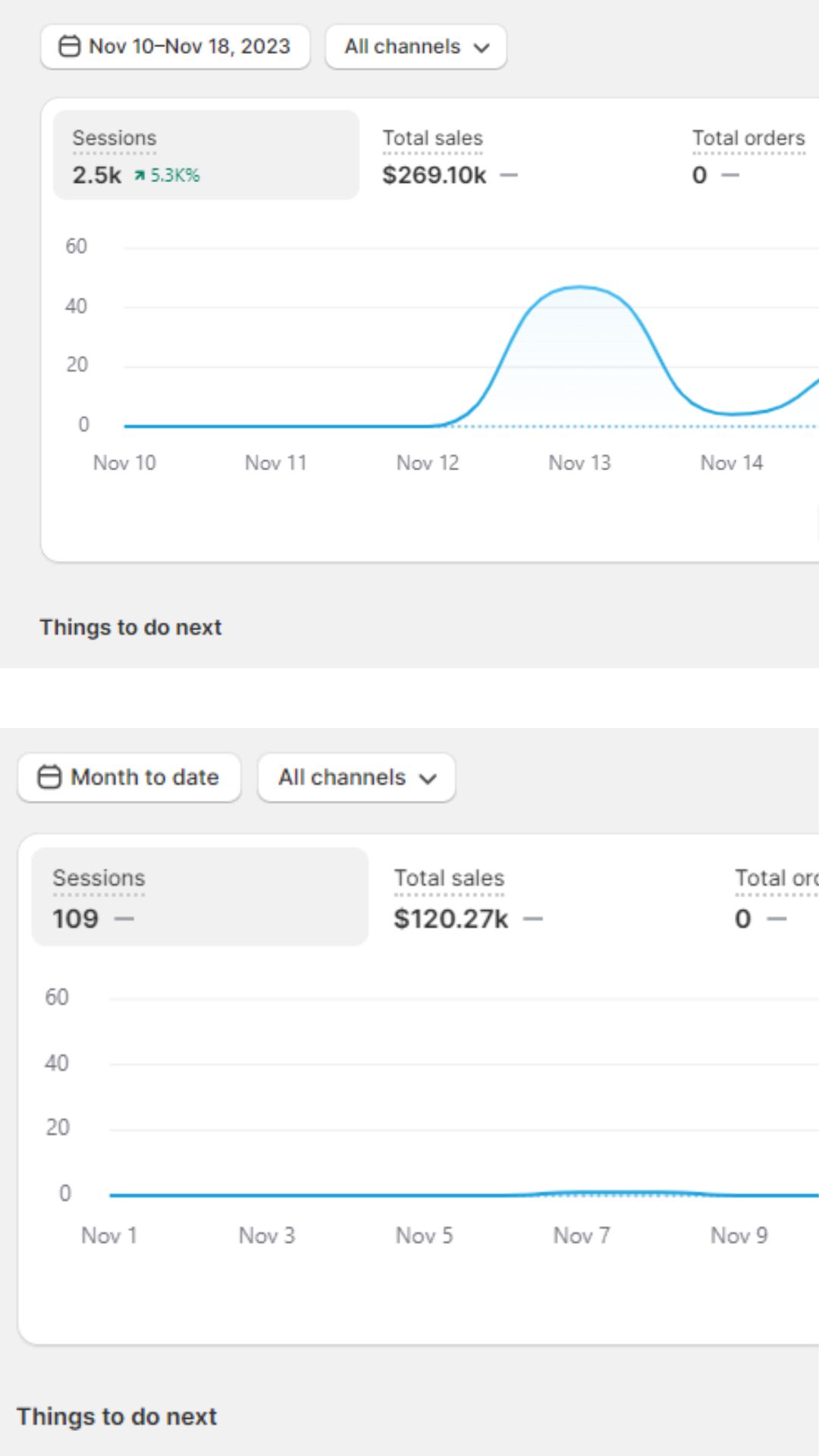The width and height of the screenshot is (819, 1456).
Task: Click upper Things to do next heading
Action: pos(130,627)
